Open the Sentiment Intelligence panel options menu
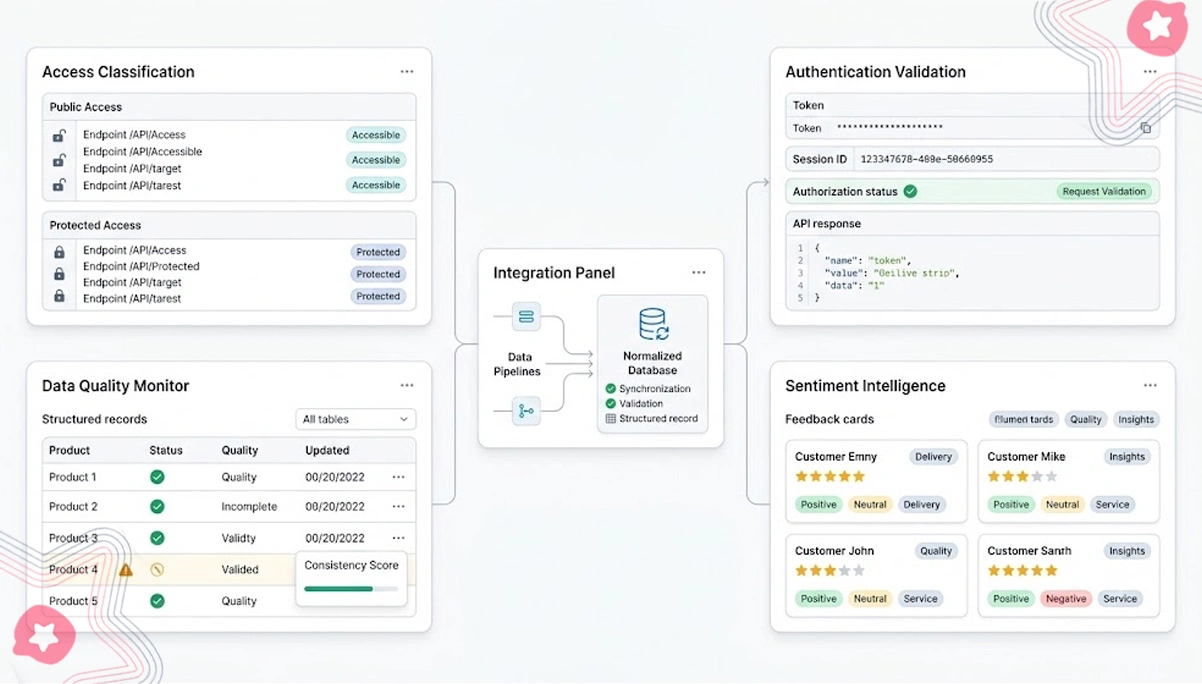Viewport: 1202px width, 684px height. click(x=1150, y=386)
